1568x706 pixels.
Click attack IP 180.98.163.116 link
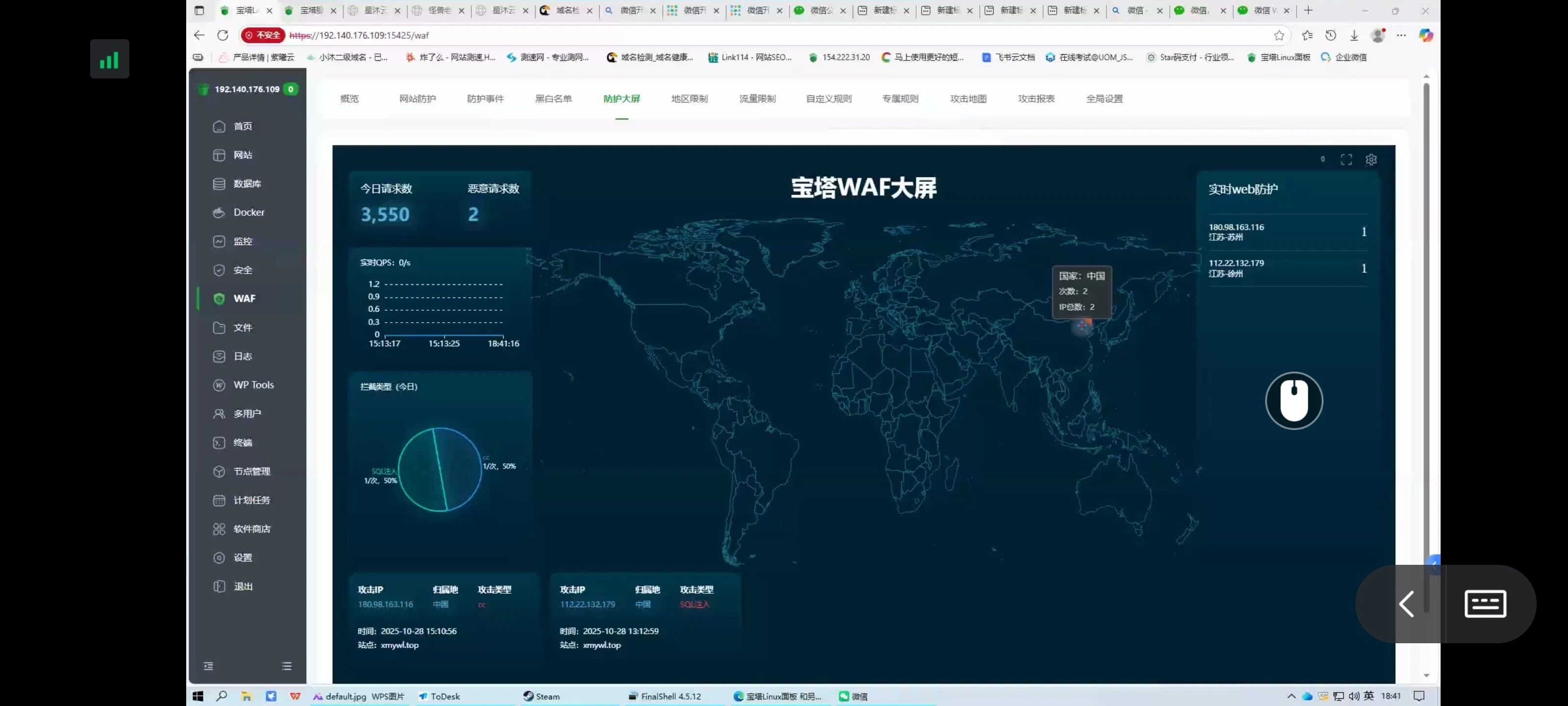(385, 605)
